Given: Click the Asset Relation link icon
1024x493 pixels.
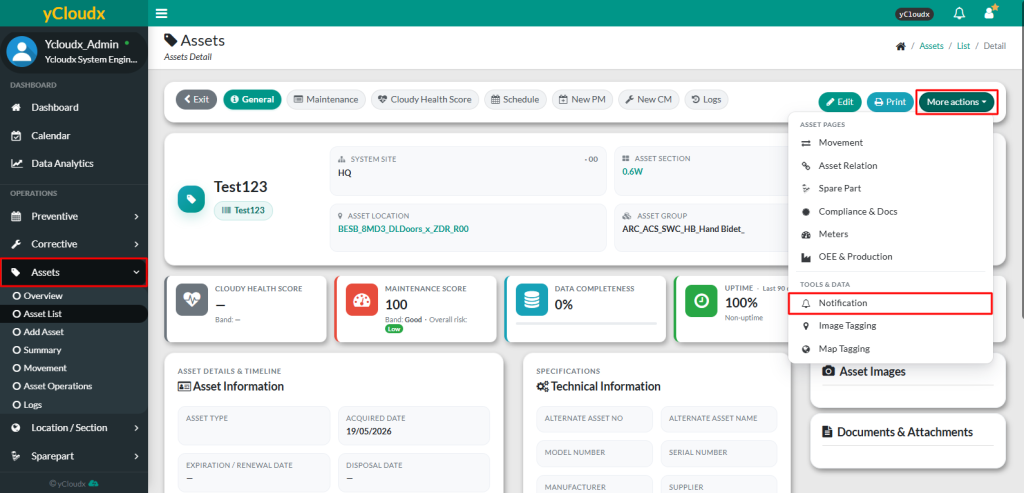Looking at the screenshot, I should point(806,166).
